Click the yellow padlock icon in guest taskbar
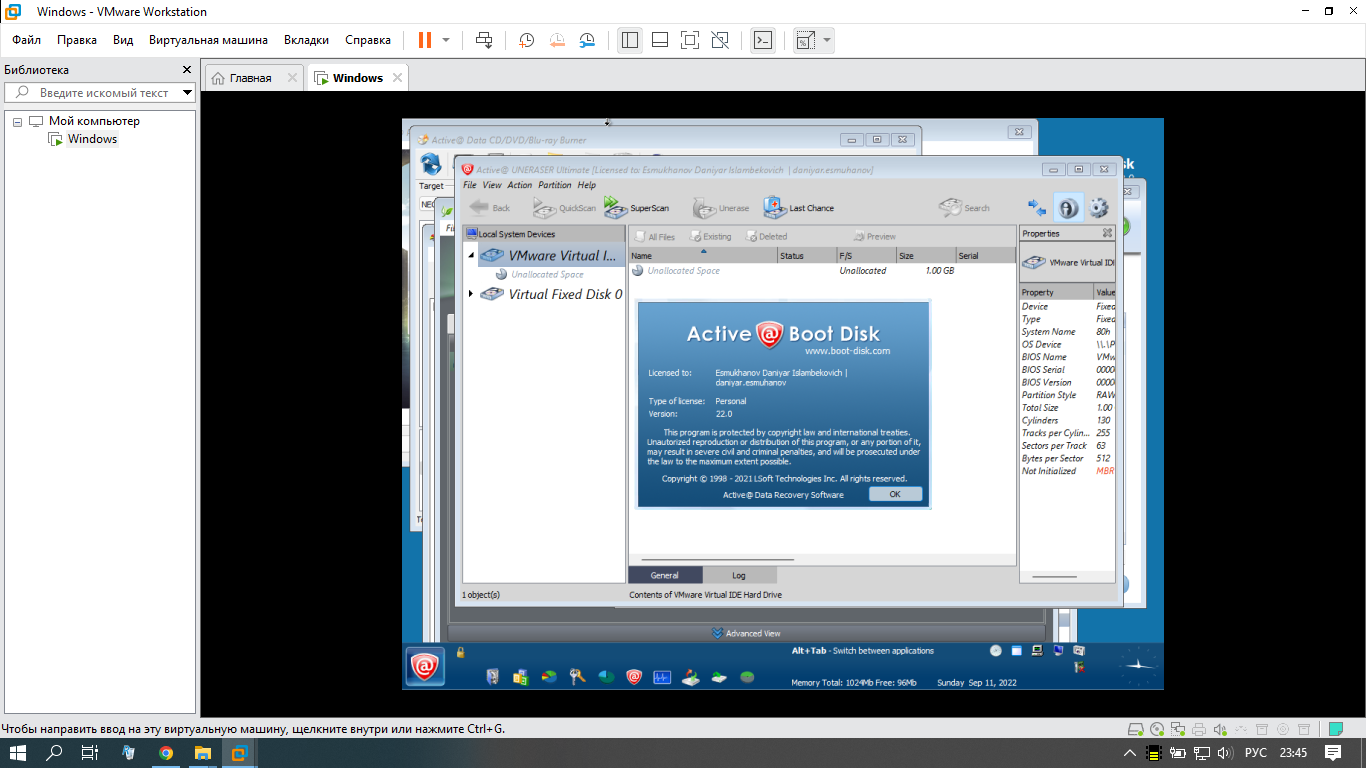 (461, 652)
